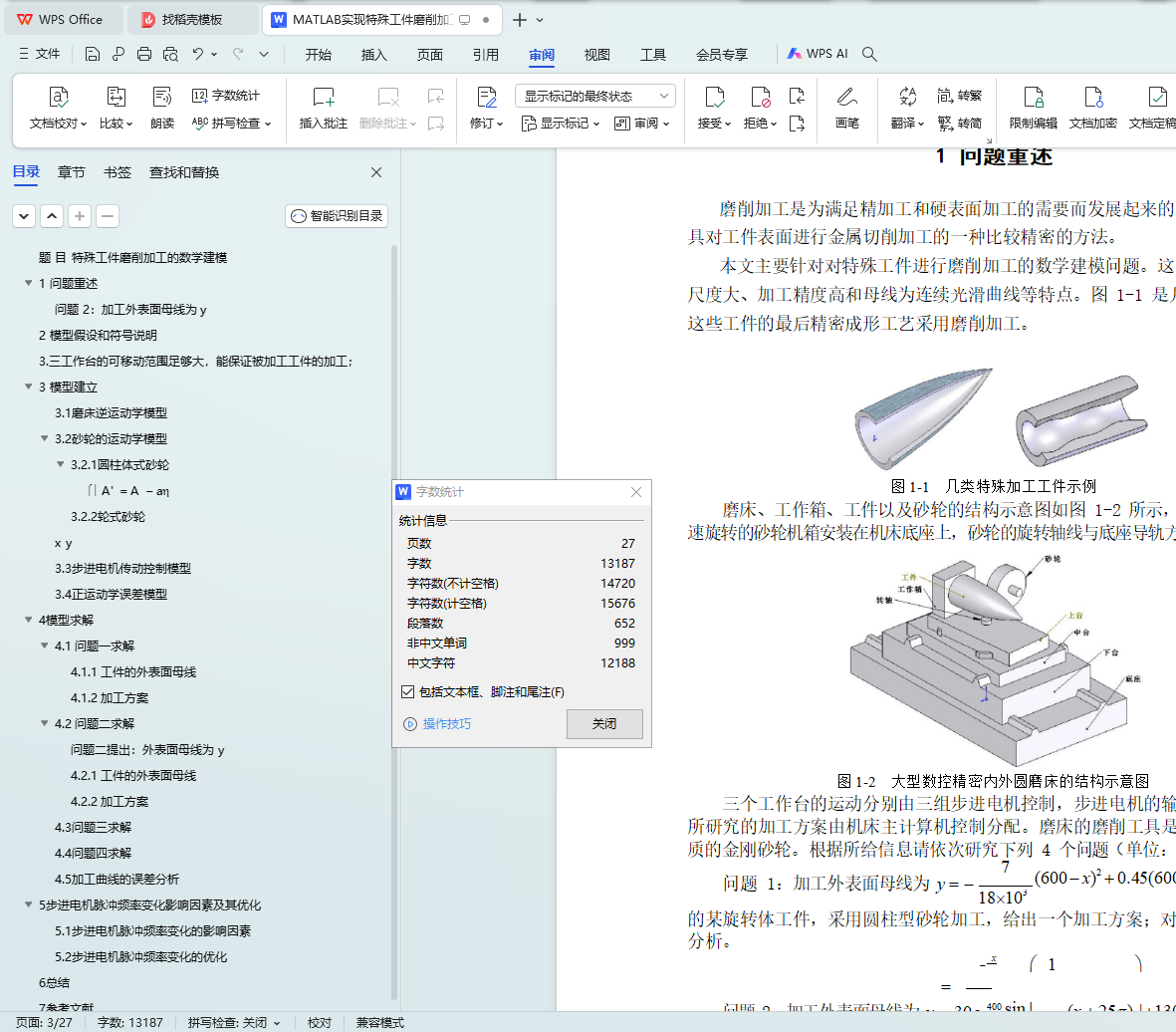Viewport: 1176px width, 1032px height.
Task: Click Figure 1-2 grinding machine diagram
Action: tap(993, 659)
